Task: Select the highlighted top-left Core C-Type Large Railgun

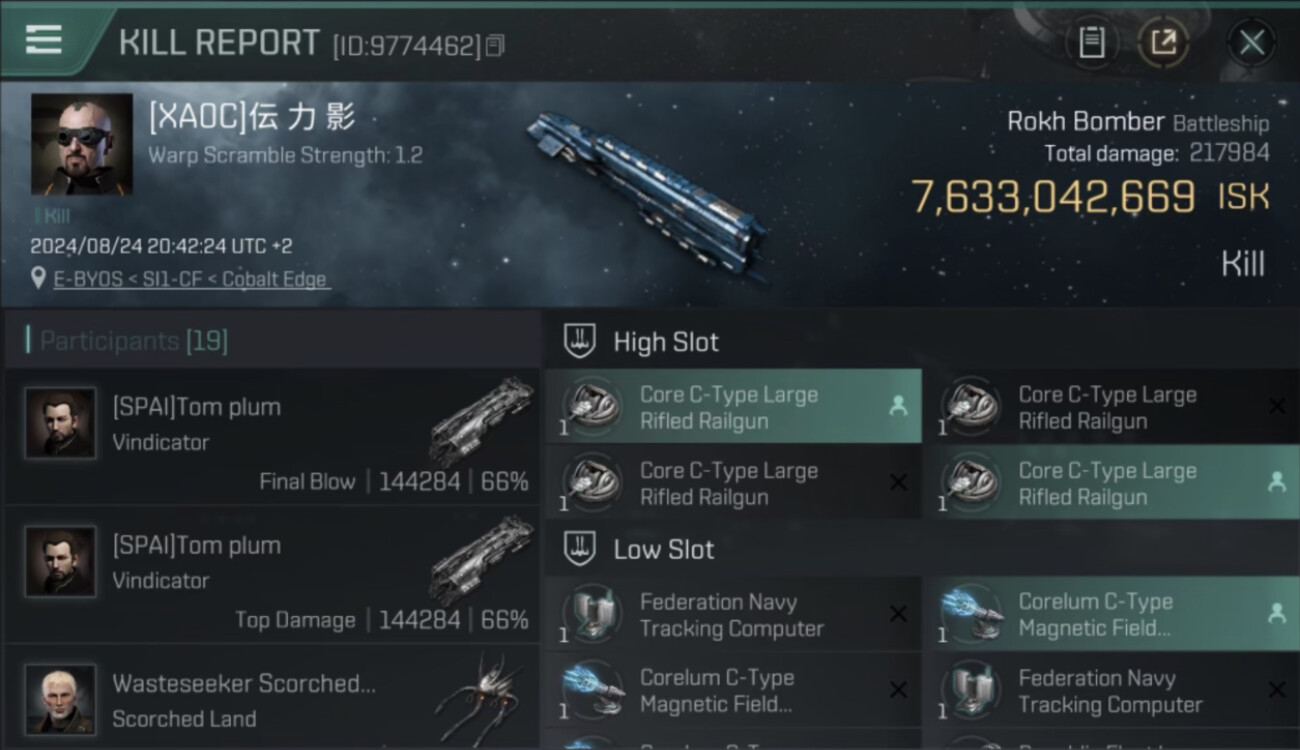Action: coord(733,407)
